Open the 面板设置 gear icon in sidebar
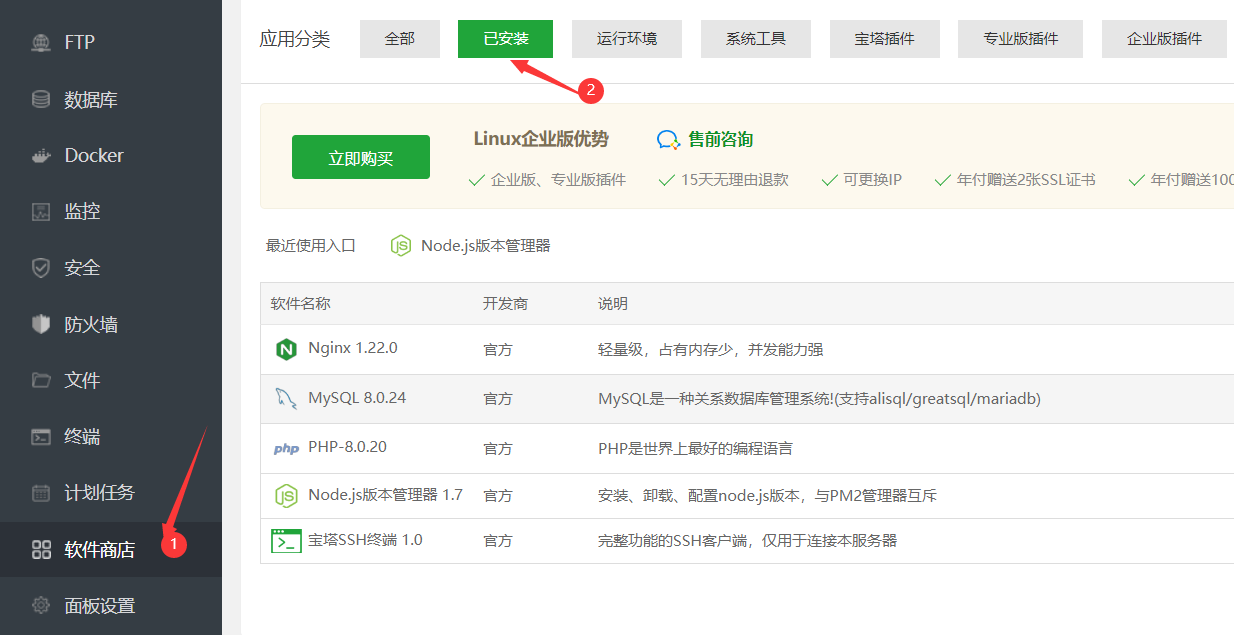1234x635 pixels. pos(41,605)
